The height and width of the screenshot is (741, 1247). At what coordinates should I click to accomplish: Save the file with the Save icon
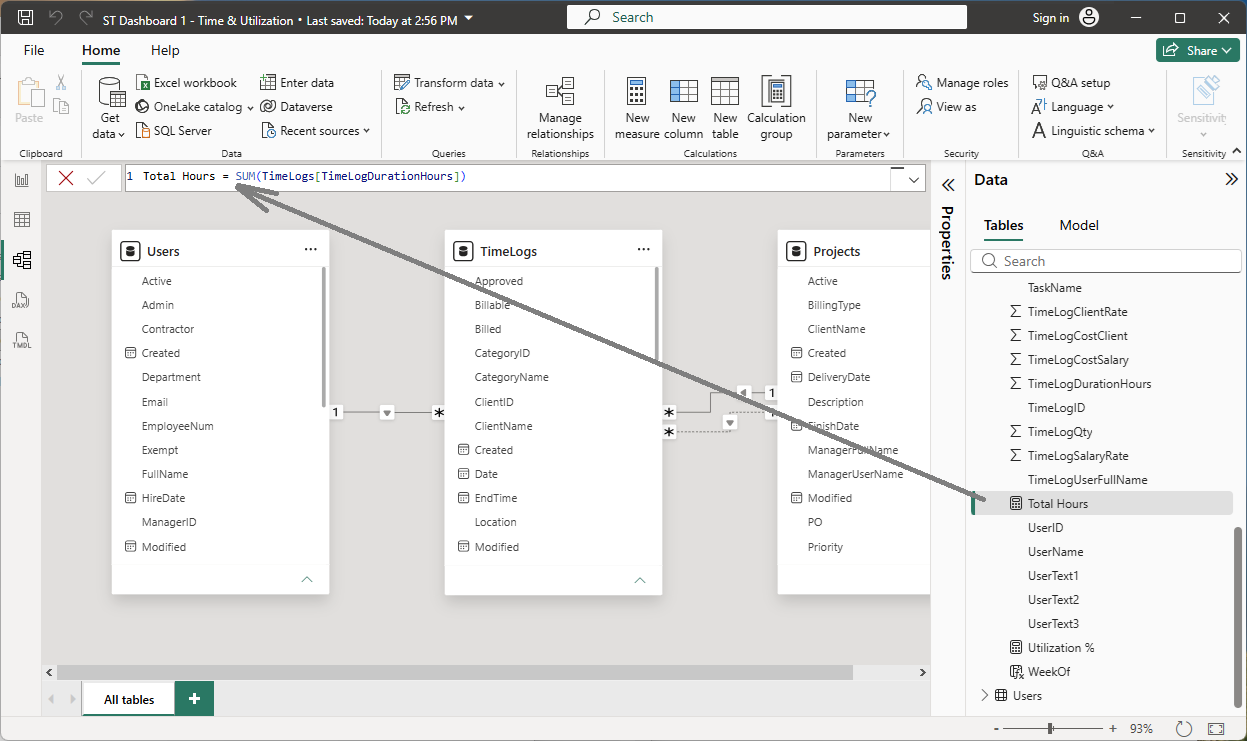pyautogui.click(x=26, y=18)
